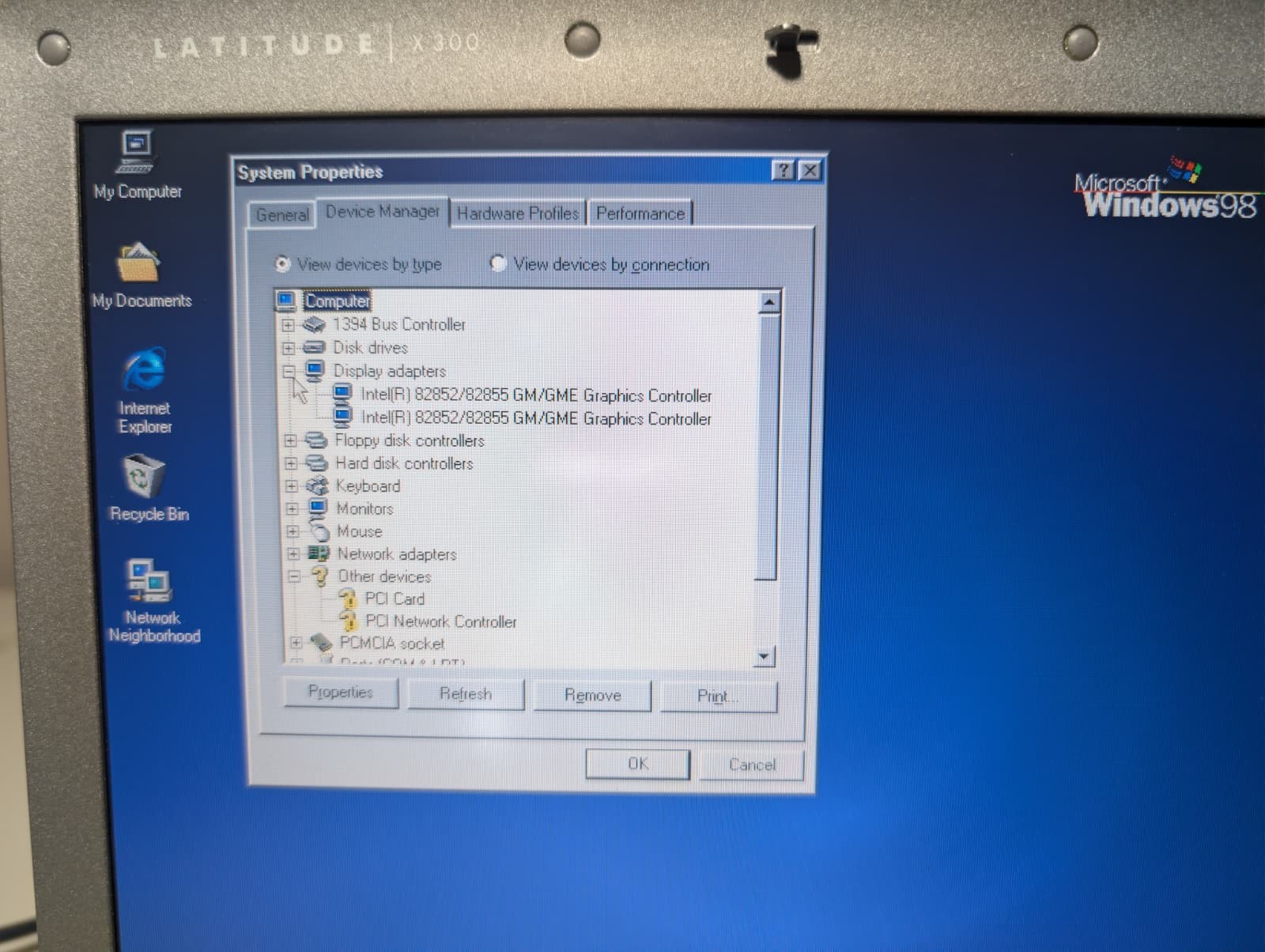Screen dimensions: 1265x952
Task: Expand Hard disk controllers node
Action: [x=291, y=463]
